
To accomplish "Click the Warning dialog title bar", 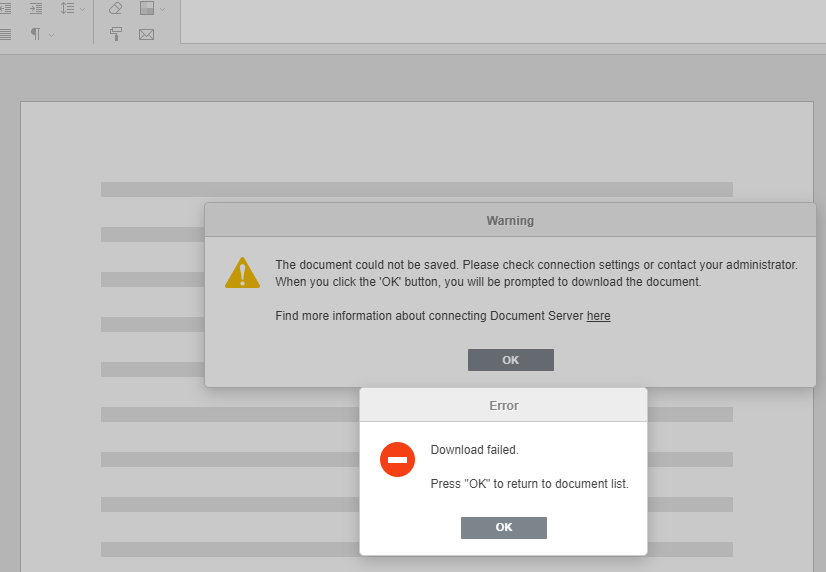I will pos(510,220).
